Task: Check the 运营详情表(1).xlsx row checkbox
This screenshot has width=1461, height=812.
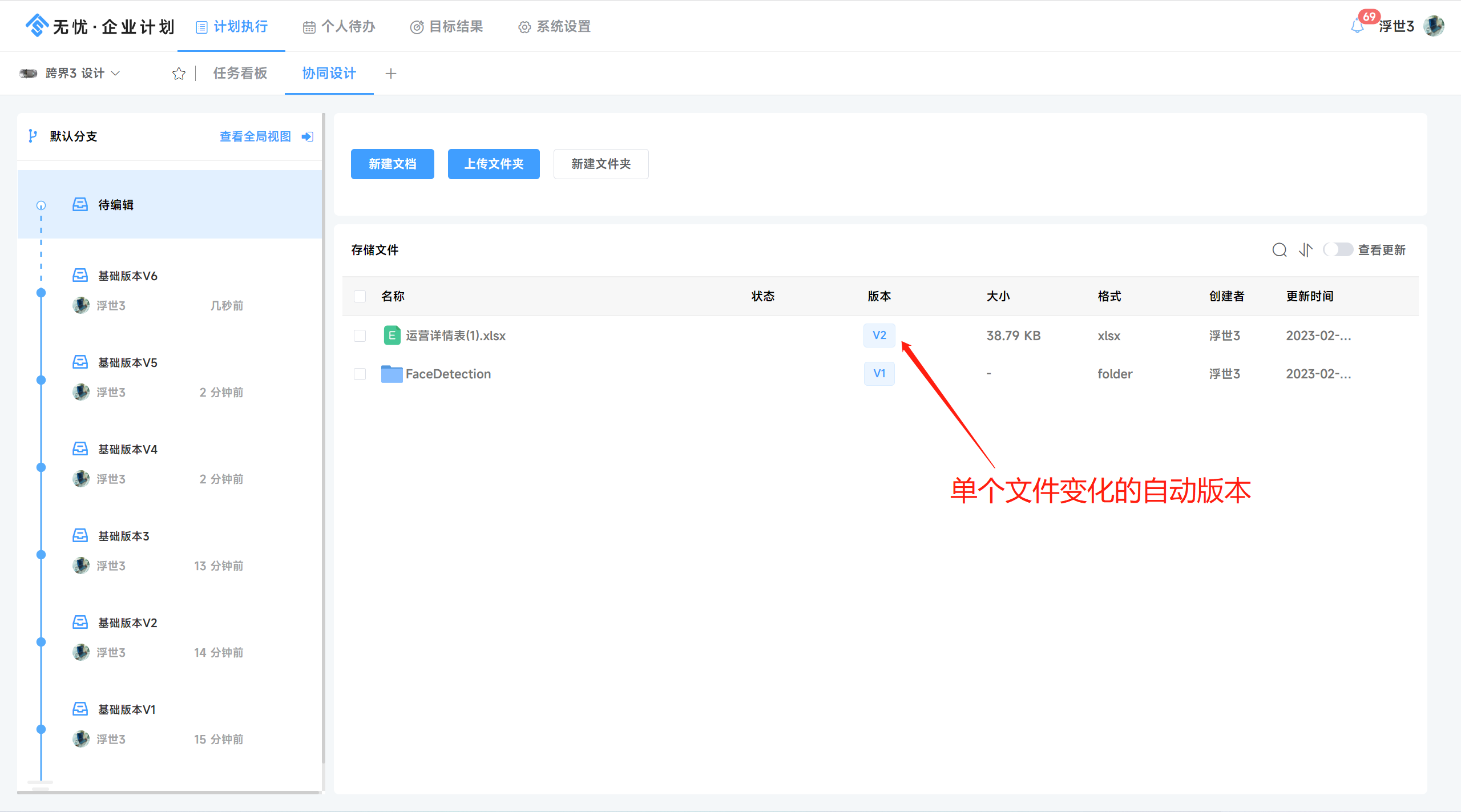Action: coord(360,336)
